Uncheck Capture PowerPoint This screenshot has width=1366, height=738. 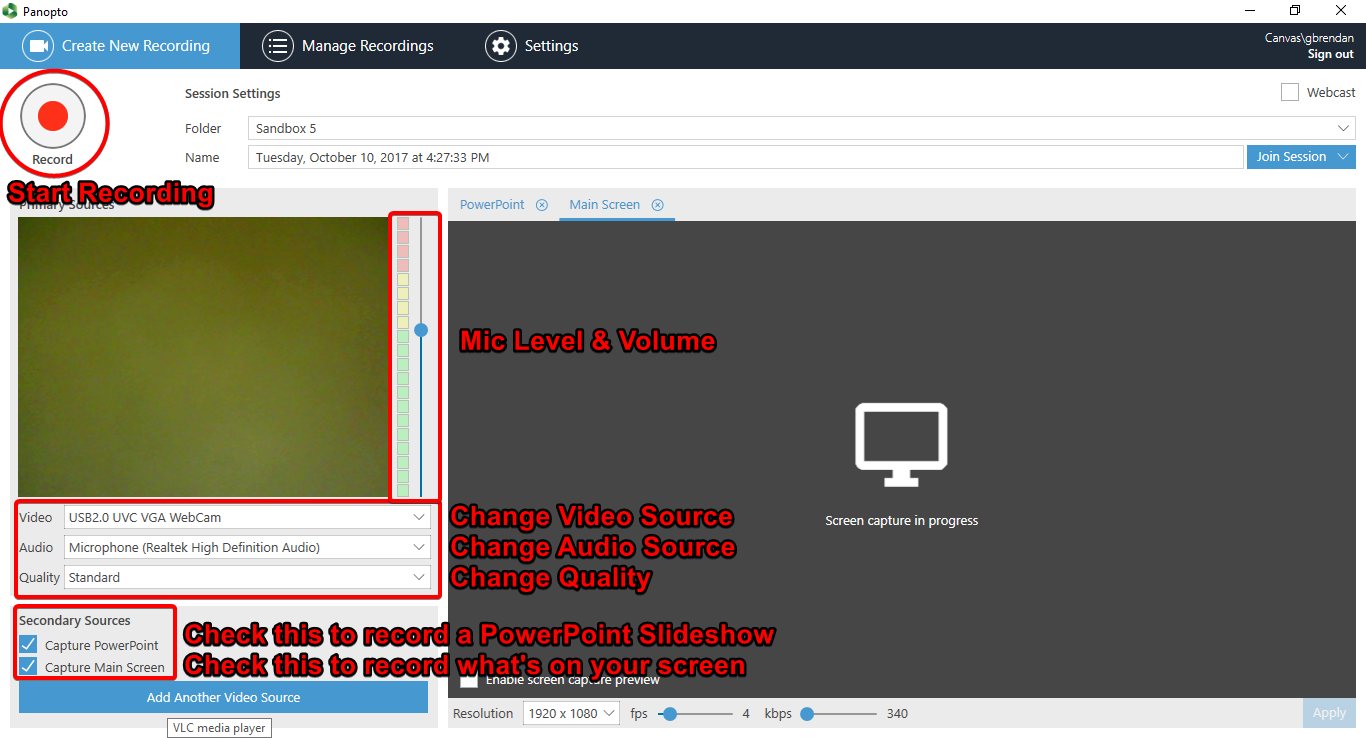point(28,645)
